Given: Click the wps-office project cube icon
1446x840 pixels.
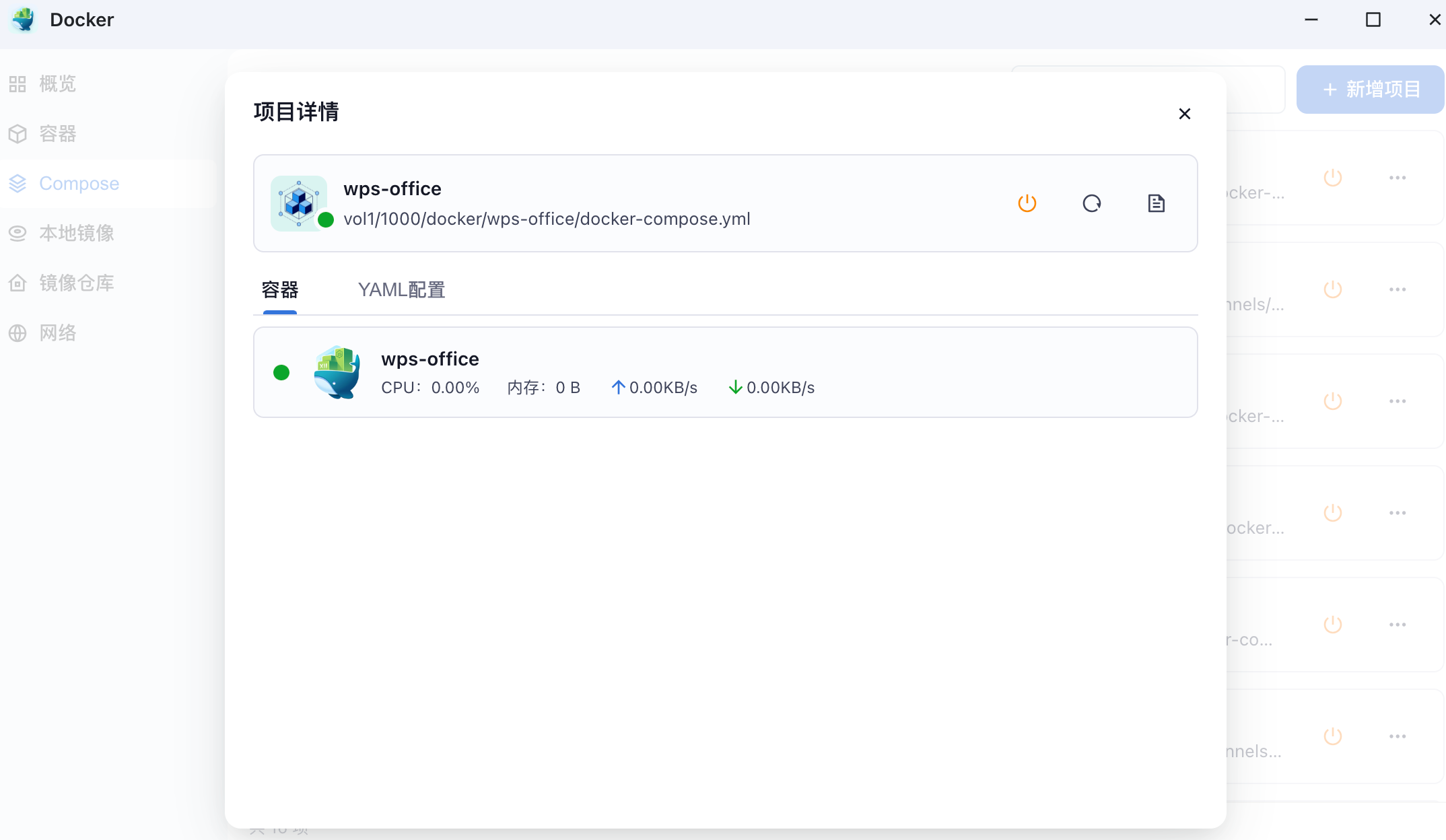Looking at the screenshot, I should 299,203.
